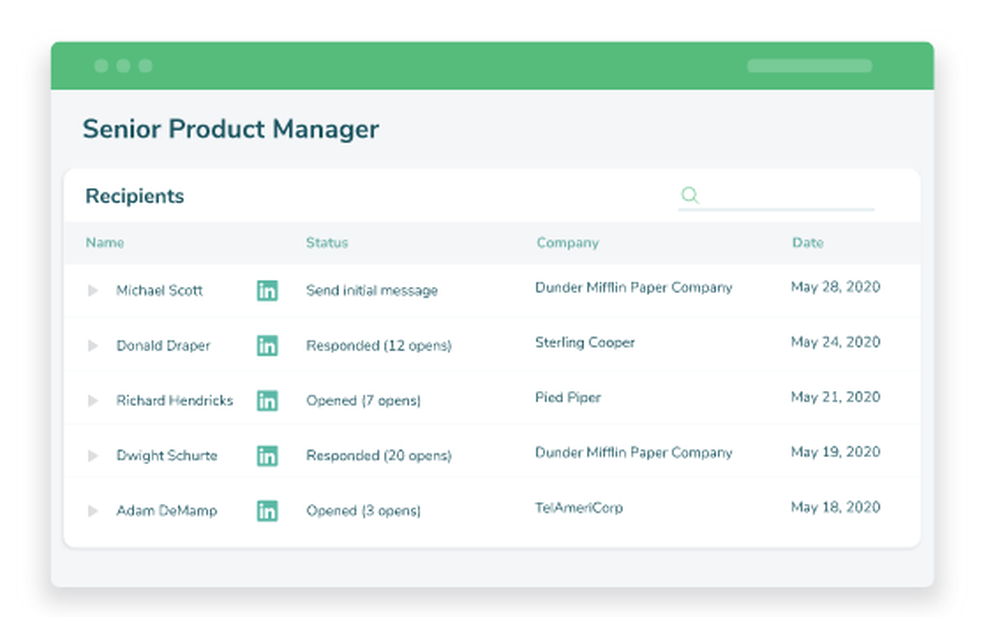Sort by the Date column header
This screenshot has height=617, width=1000.
tap(808, 242)
